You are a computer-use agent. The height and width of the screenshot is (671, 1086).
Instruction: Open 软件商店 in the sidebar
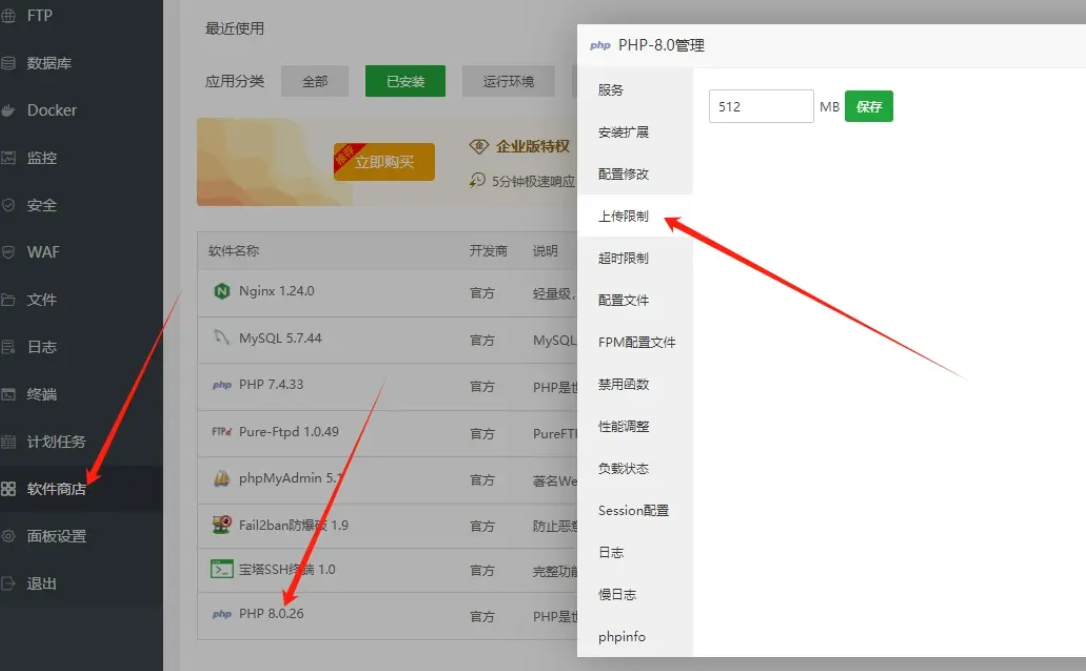pyautogui.click(x=56, y=489)
